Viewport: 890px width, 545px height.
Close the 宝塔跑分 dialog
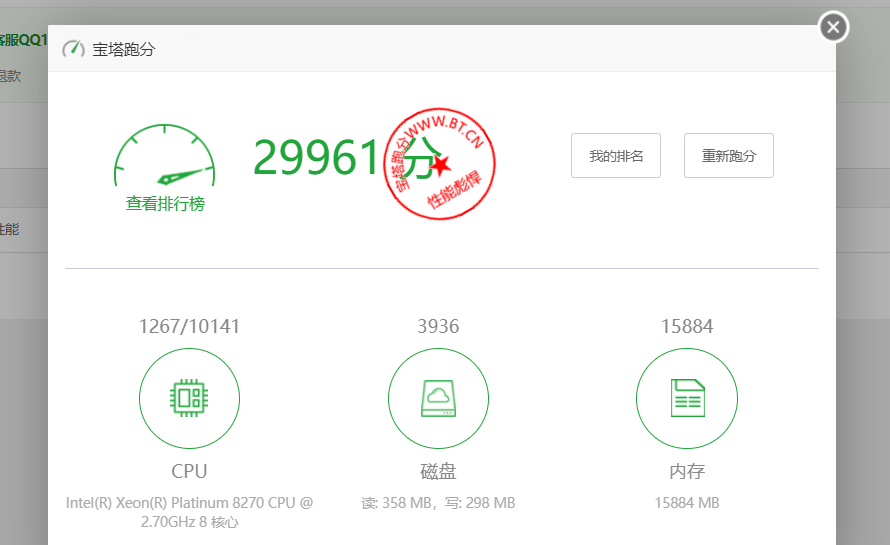pyautogui.click(x=833, y=27)
